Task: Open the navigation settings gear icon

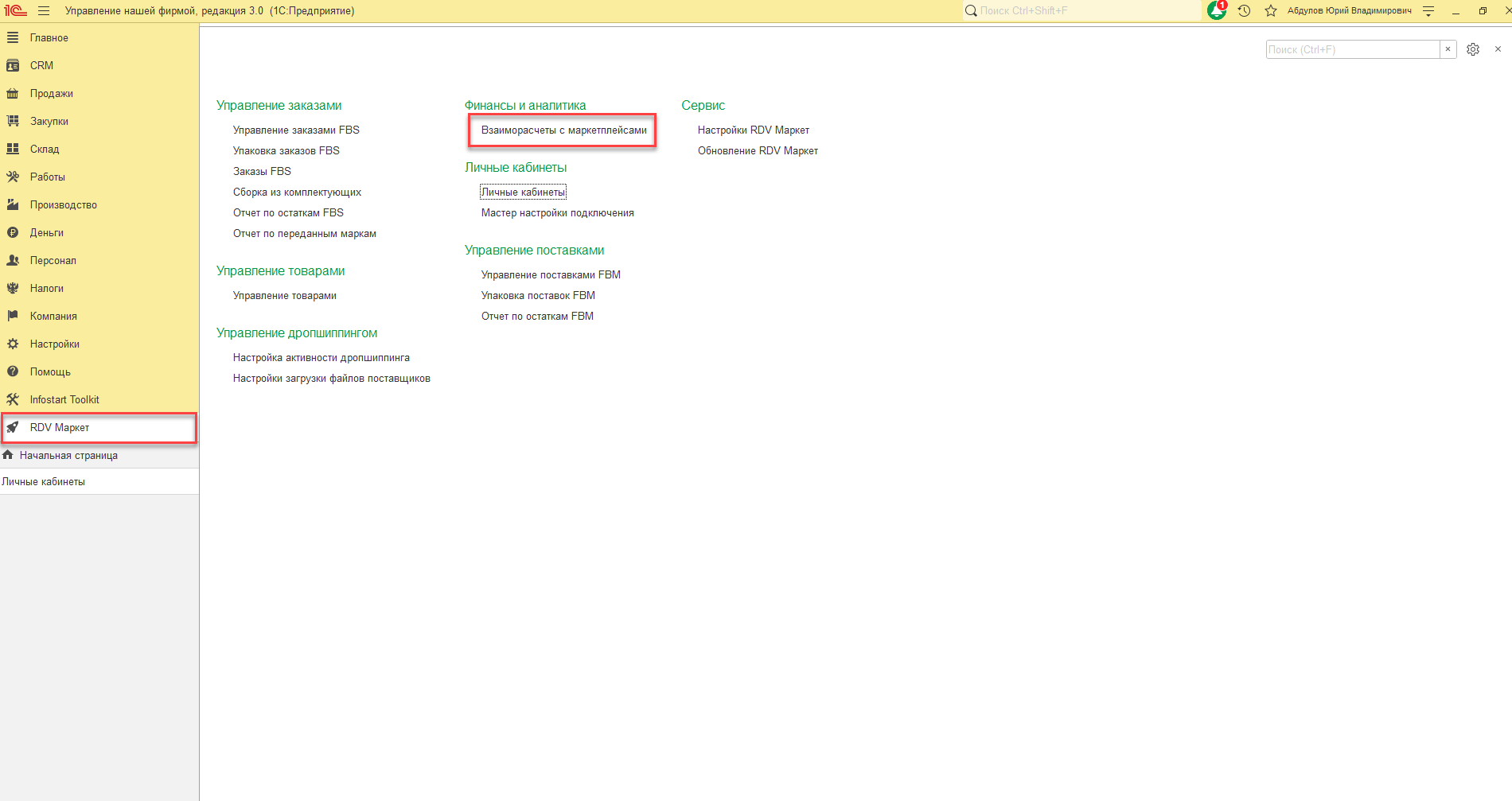Action: point(1473,49)
